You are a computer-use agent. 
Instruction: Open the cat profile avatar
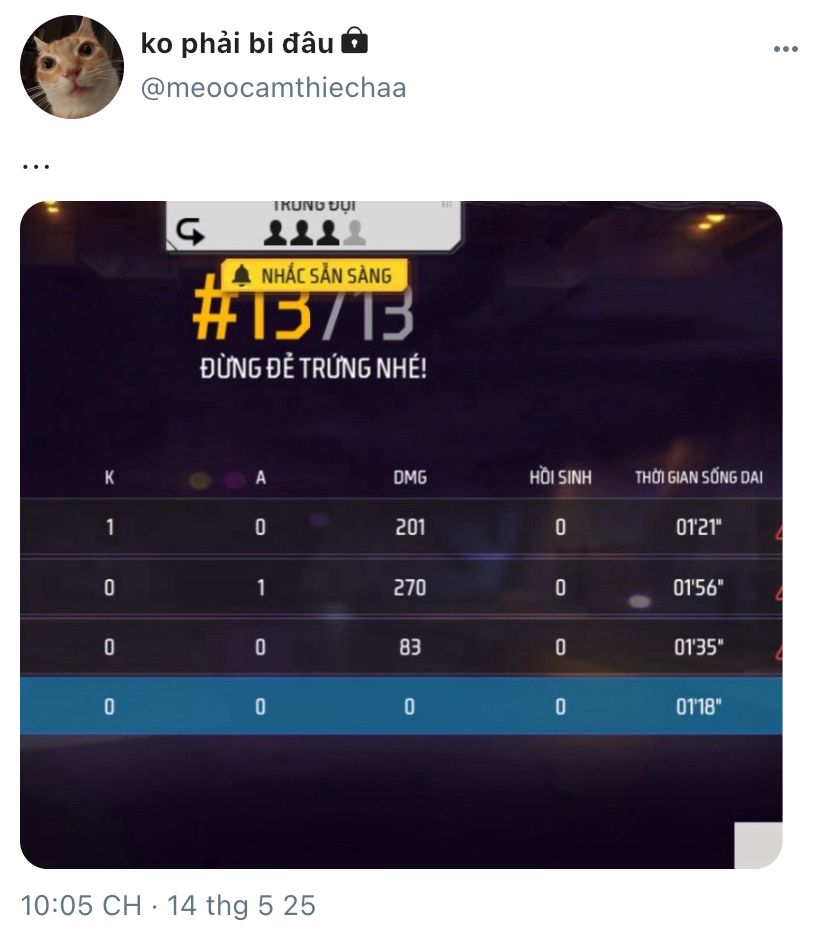pyautogui.click(x=72, y=66)
